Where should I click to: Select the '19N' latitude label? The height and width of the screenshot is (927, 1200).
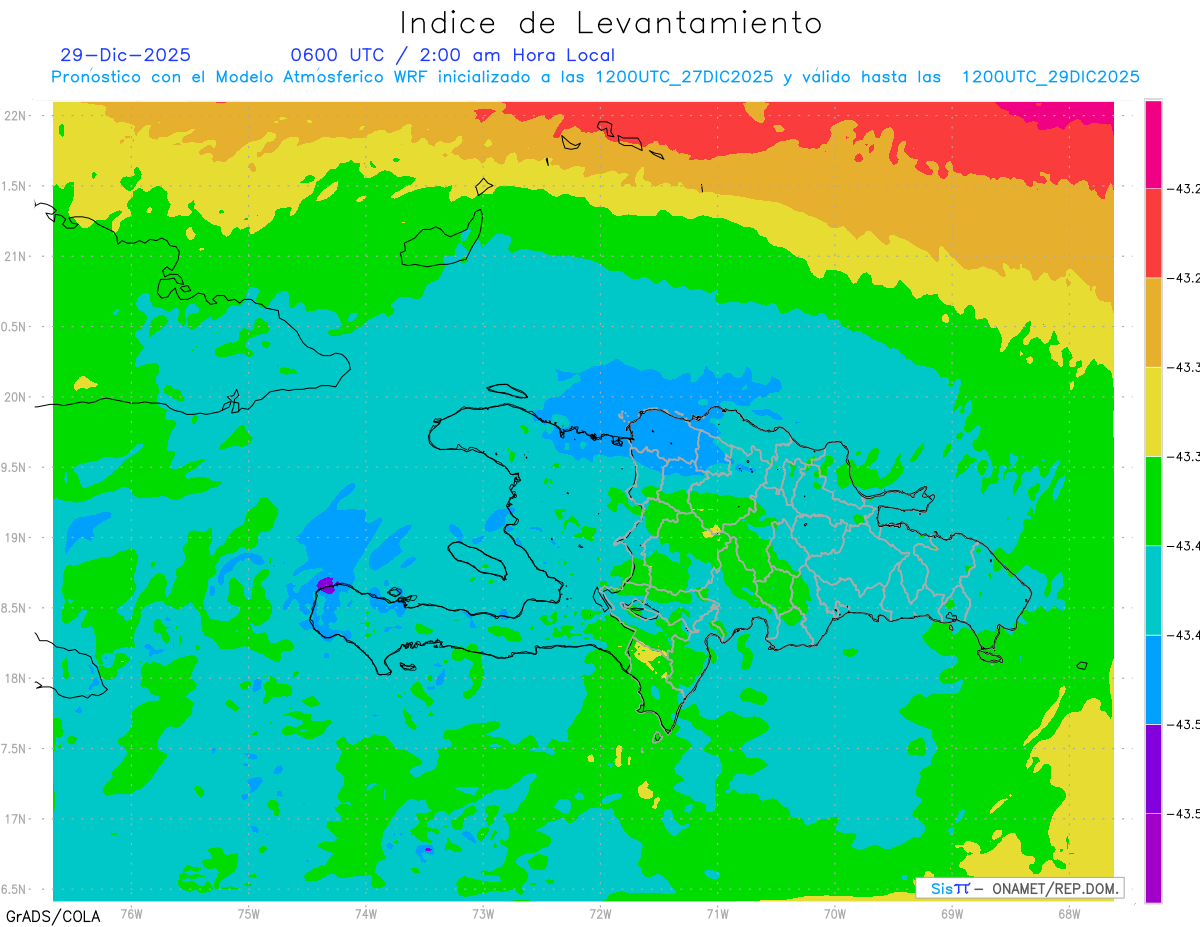coord(16,538)
